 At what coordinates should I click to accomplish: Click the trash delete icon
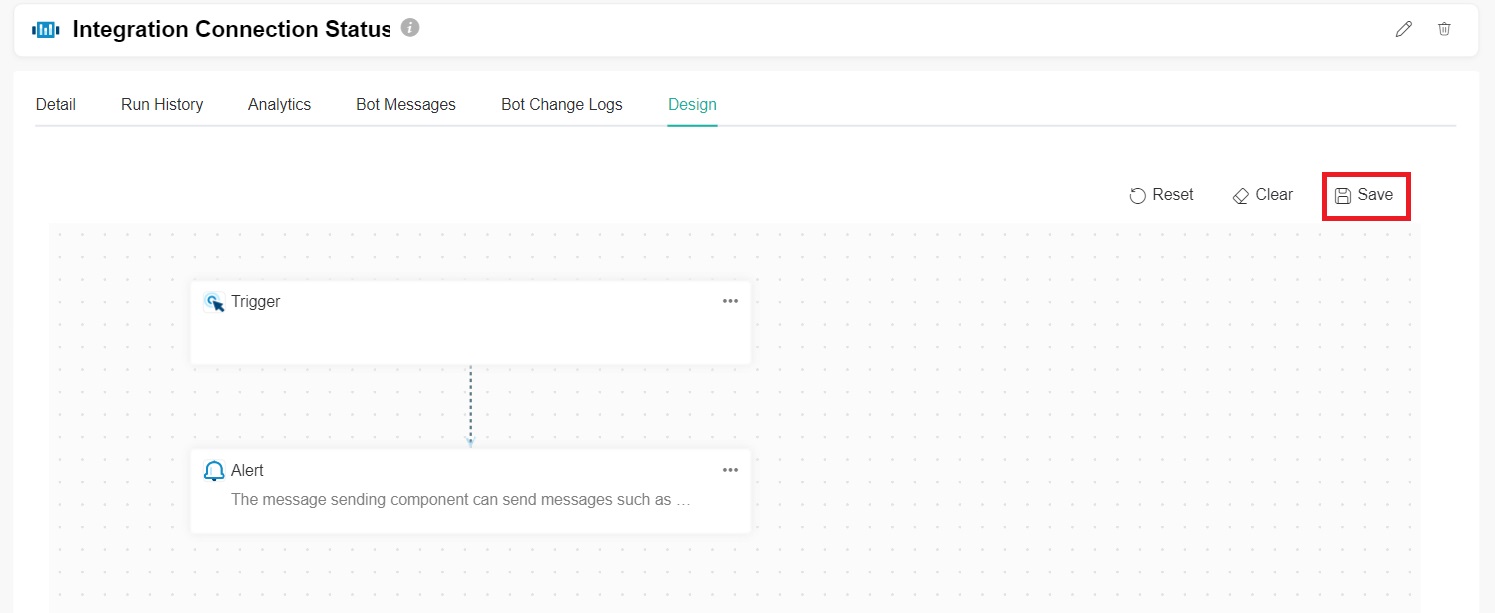pyautogui.click(x=1444, y=29)
